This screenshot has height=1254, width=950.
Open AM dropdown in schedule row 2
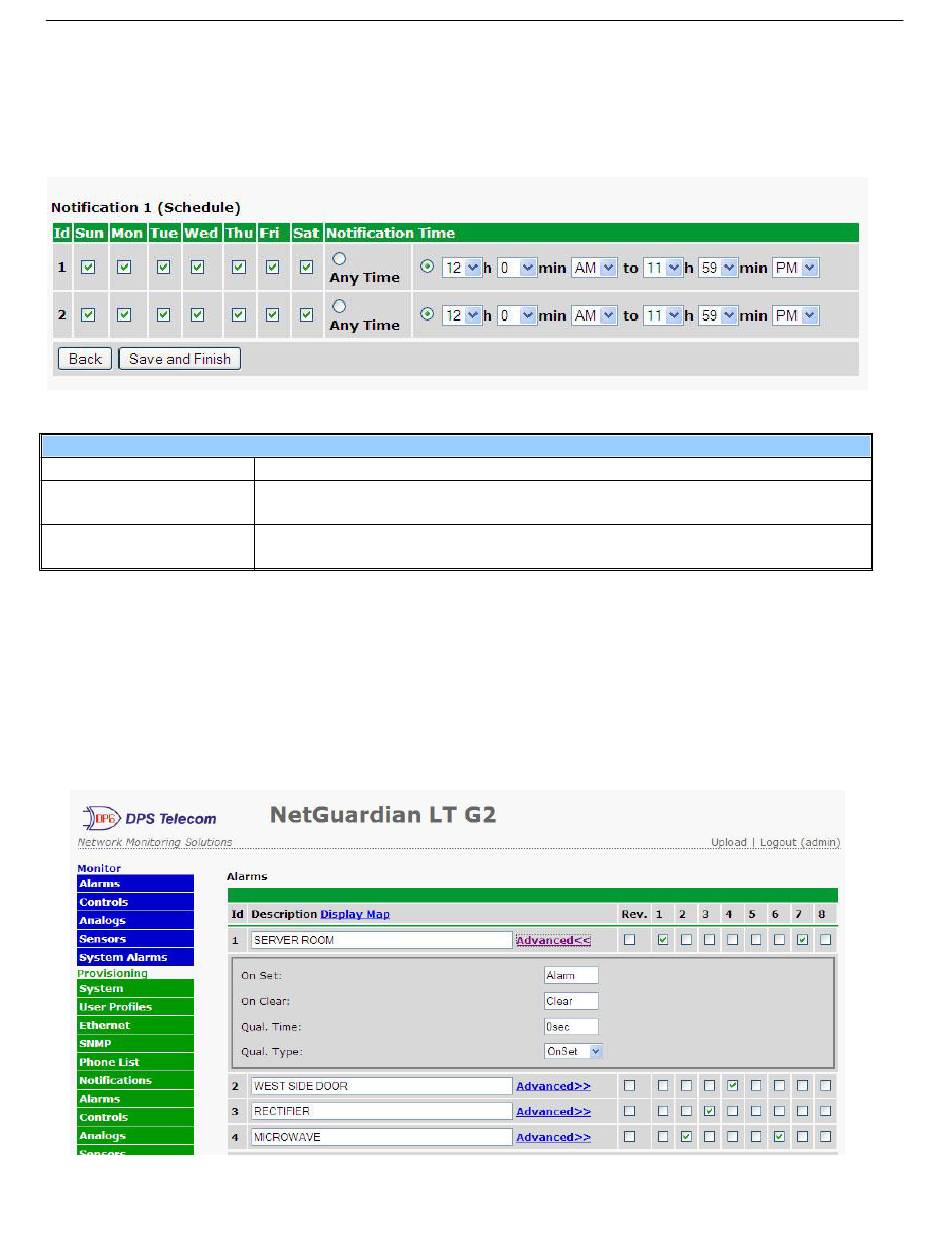tap(595, 316)
